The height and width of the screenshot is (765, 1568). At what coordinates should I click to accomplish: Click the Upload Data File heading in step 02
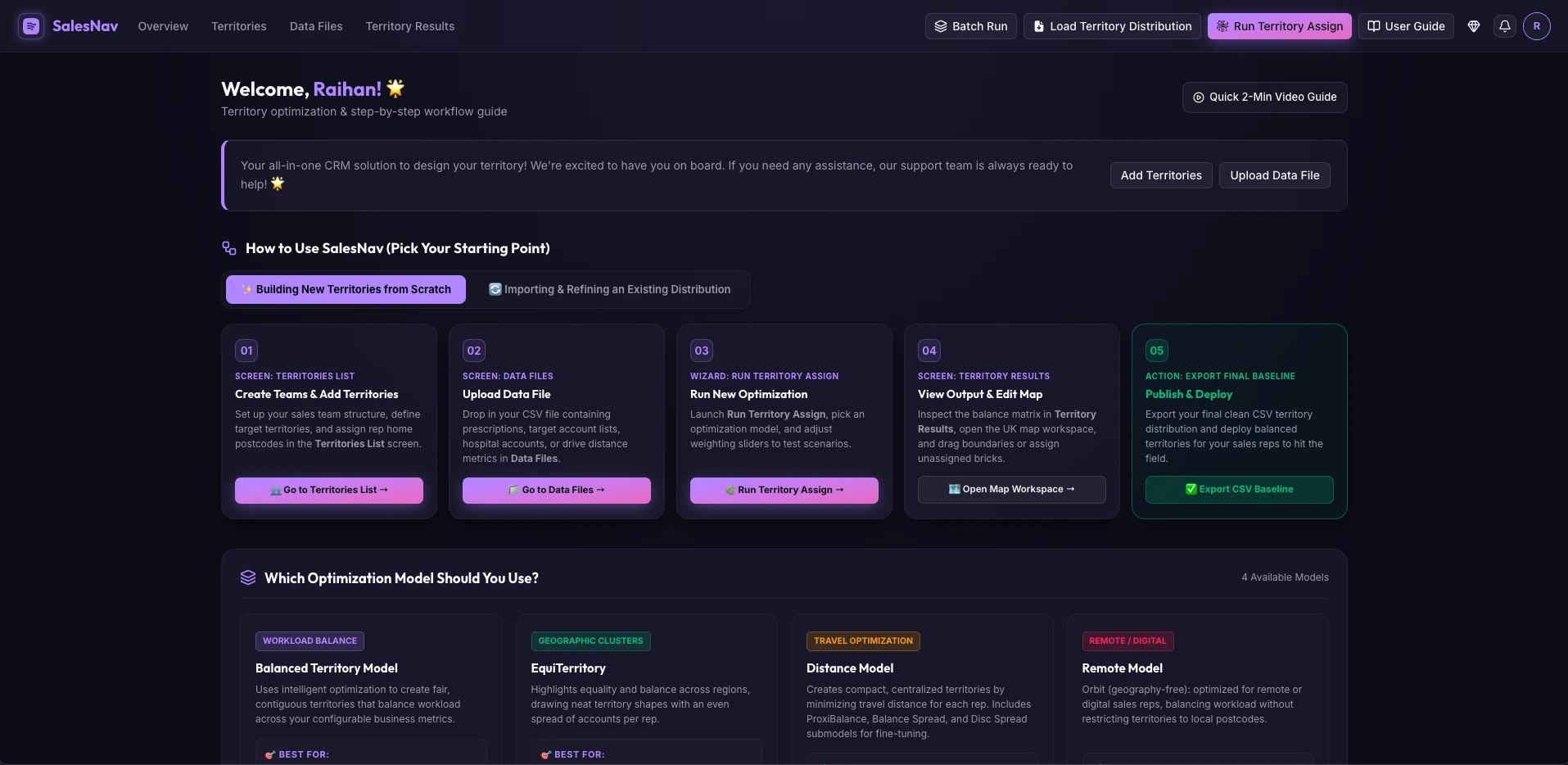pyautogui.click(x=507, y=394)
